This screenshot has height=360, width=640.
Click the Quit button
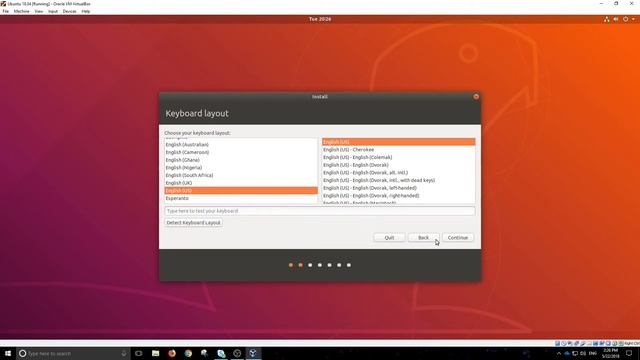click(389, 238)
